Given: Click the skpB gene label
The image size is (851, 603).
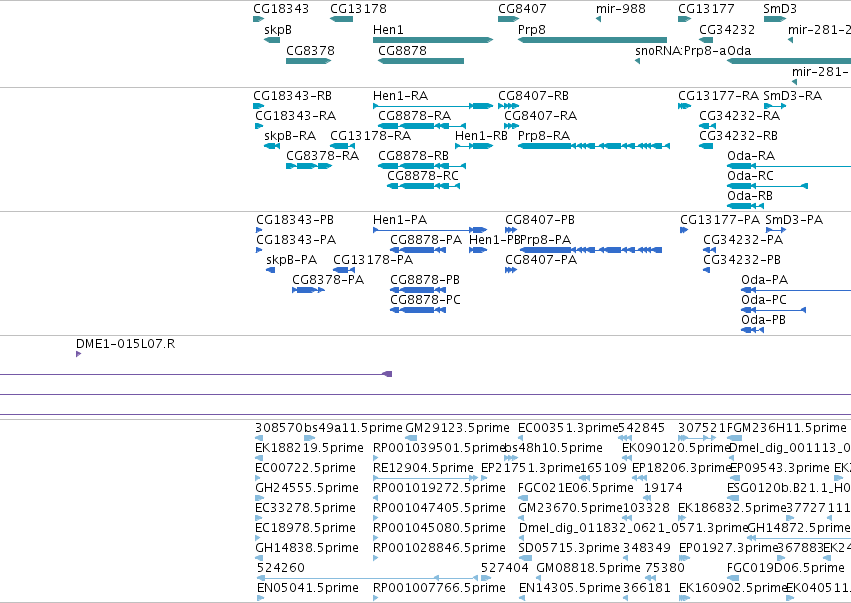Looking at the screenshot, I should (x=278, y=30).
